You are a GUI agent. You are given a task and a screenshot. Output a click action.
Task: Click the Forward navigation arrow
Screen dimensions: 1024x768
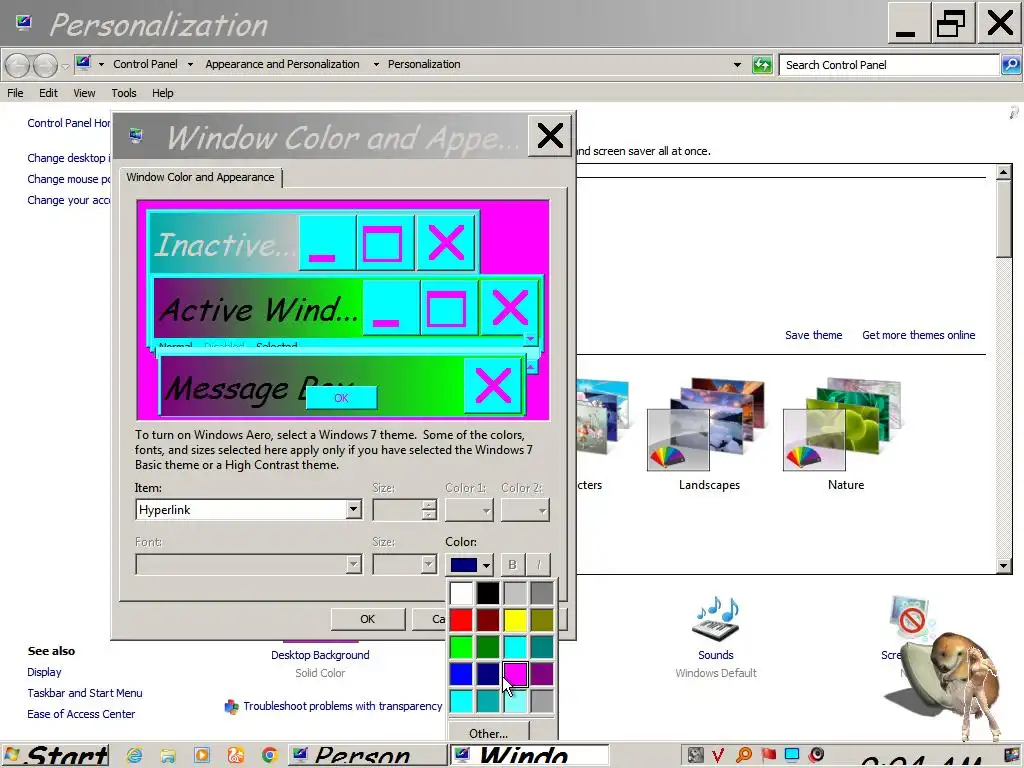(x=44, y=65)
